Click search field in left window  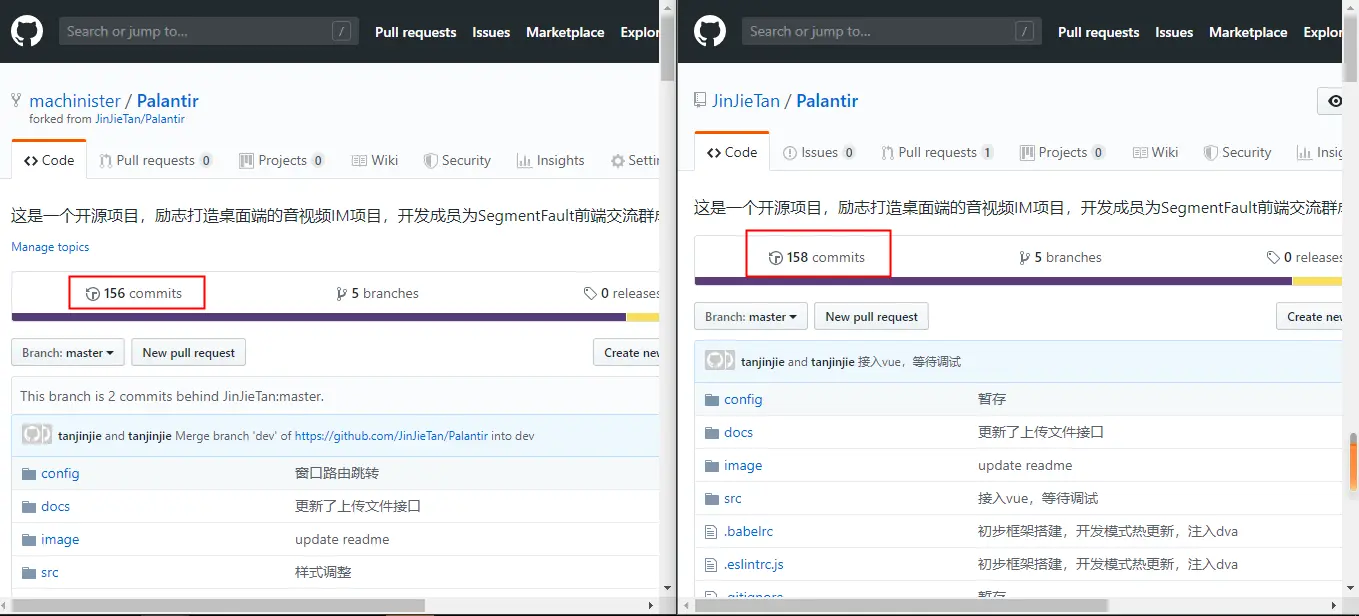coord(208,31)
